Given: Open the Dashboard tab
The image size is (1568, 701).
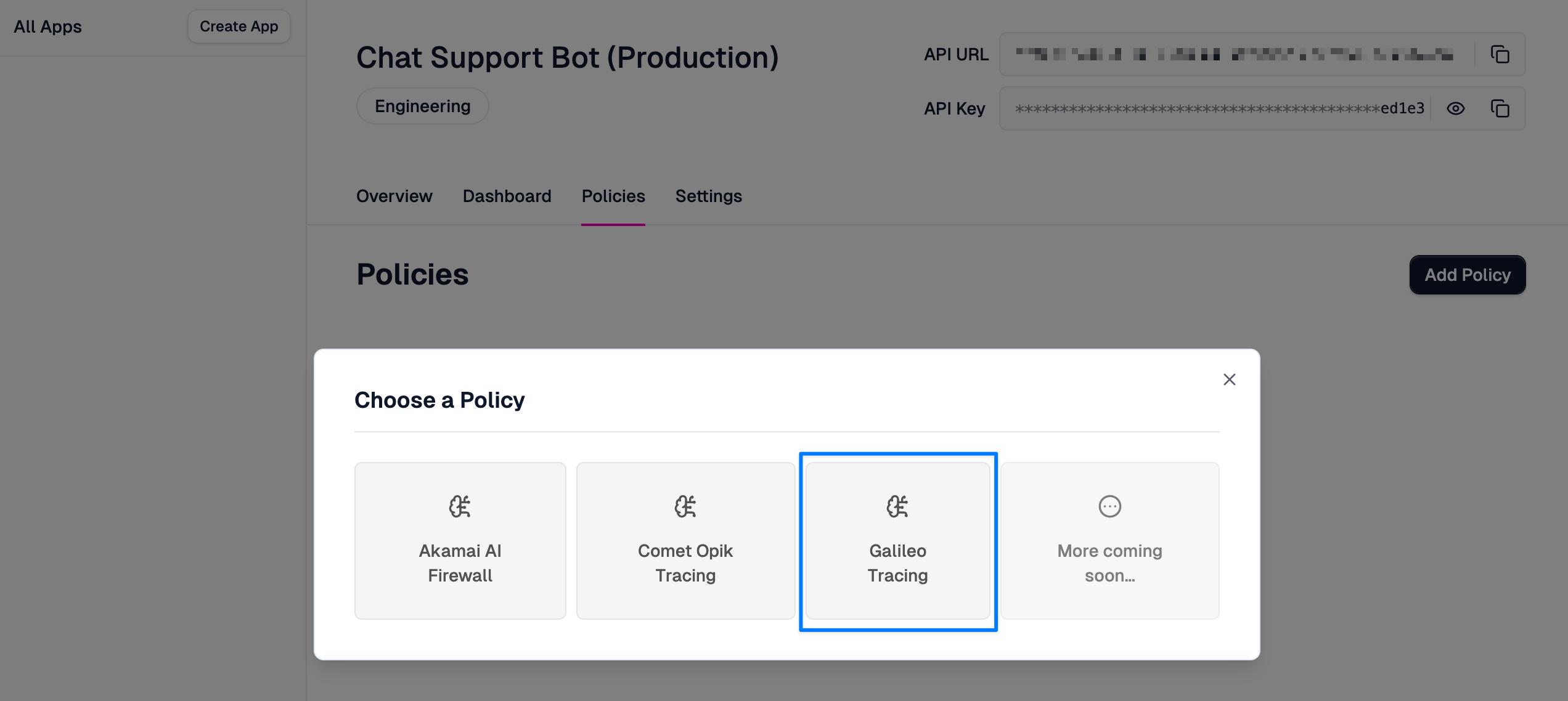Looking at the screenshot, I should [x=507, y=196].
